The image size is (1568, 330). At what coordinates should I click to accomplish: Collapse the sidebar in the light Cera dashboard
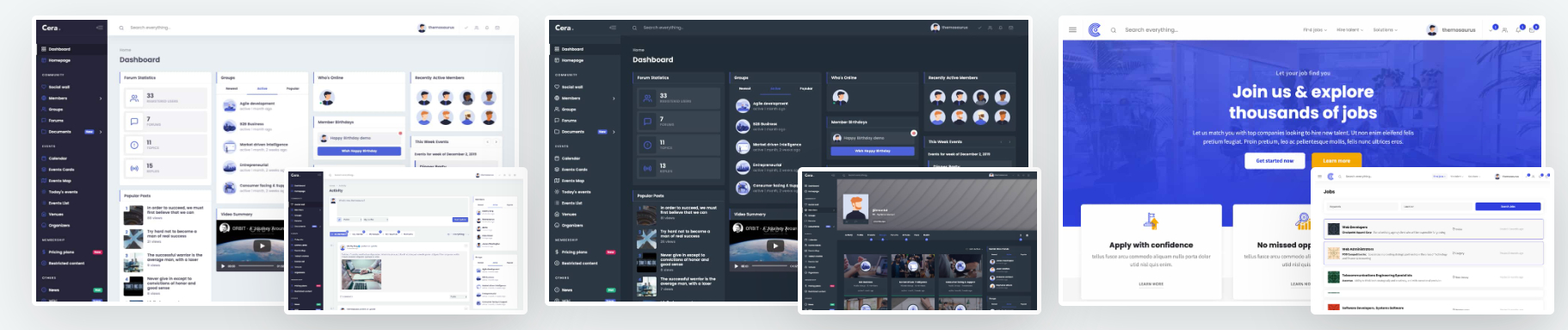[99, 28]
